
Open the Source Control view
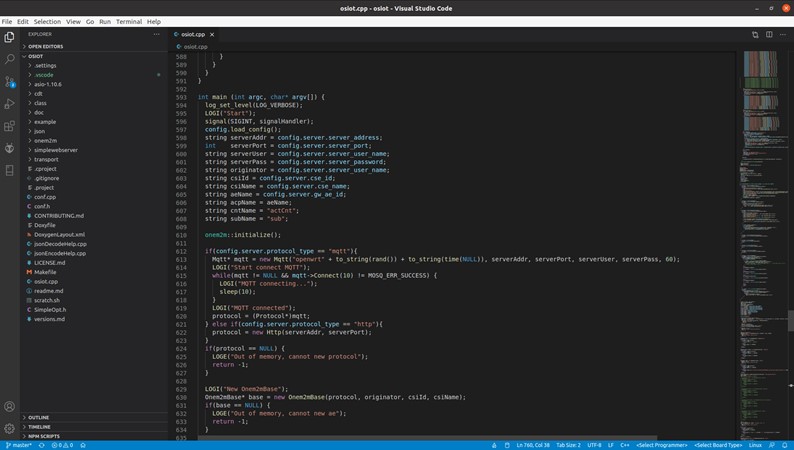pyautogui.click(x=9, y=81)
